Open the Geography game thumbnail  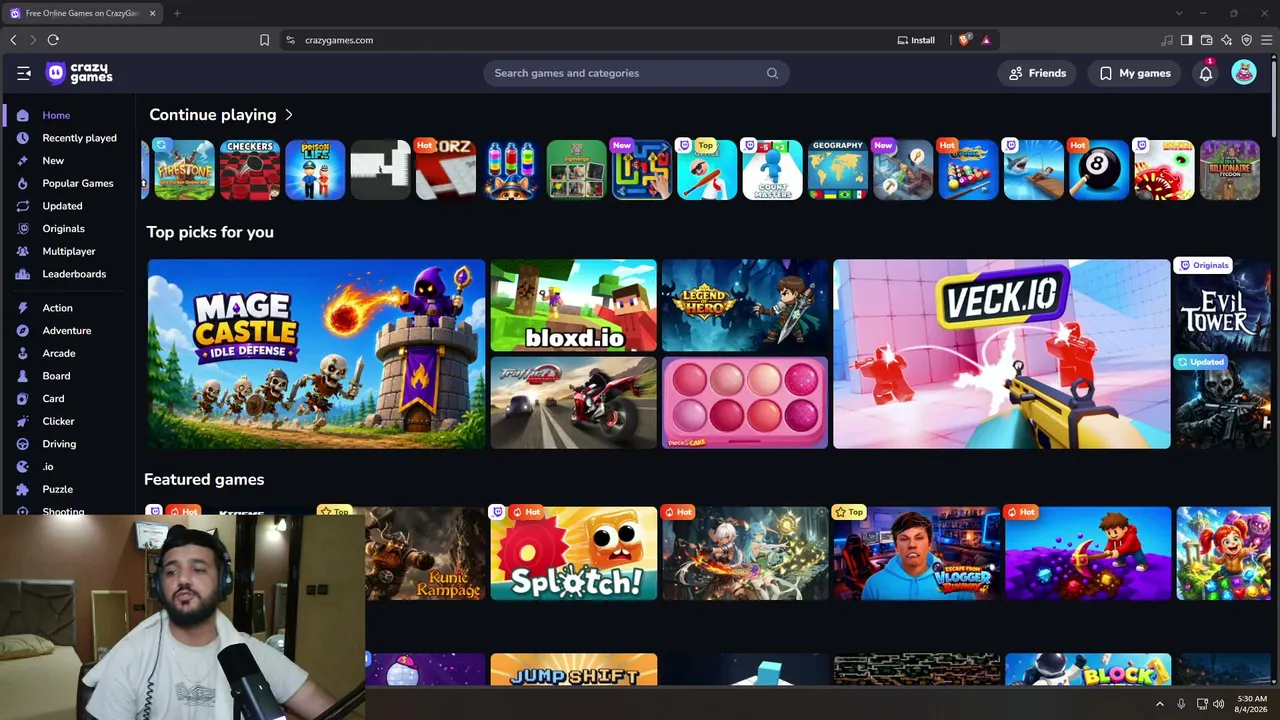coord(837,170)
